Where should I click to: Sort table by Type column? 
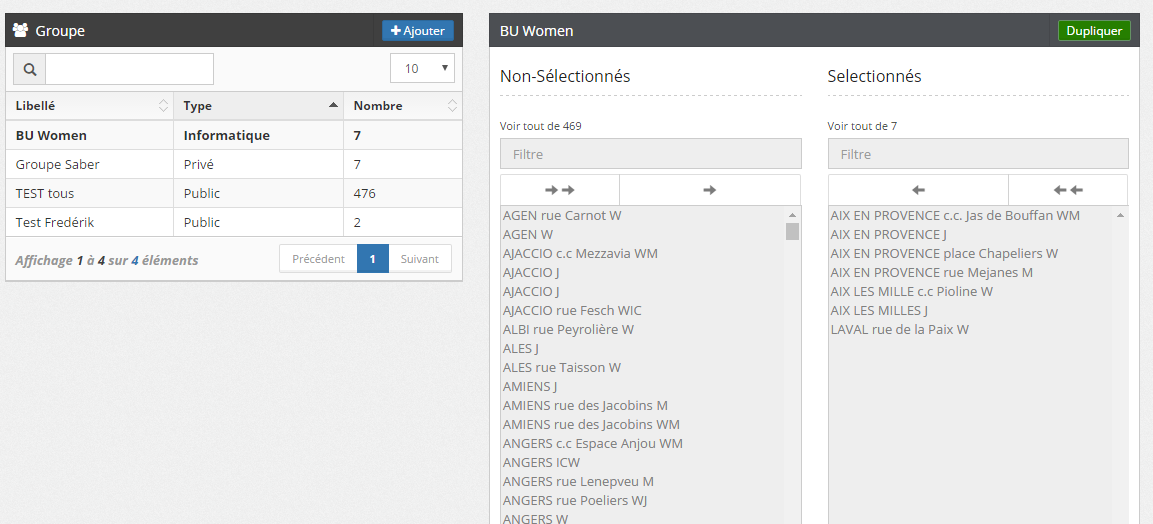(259, 106)
